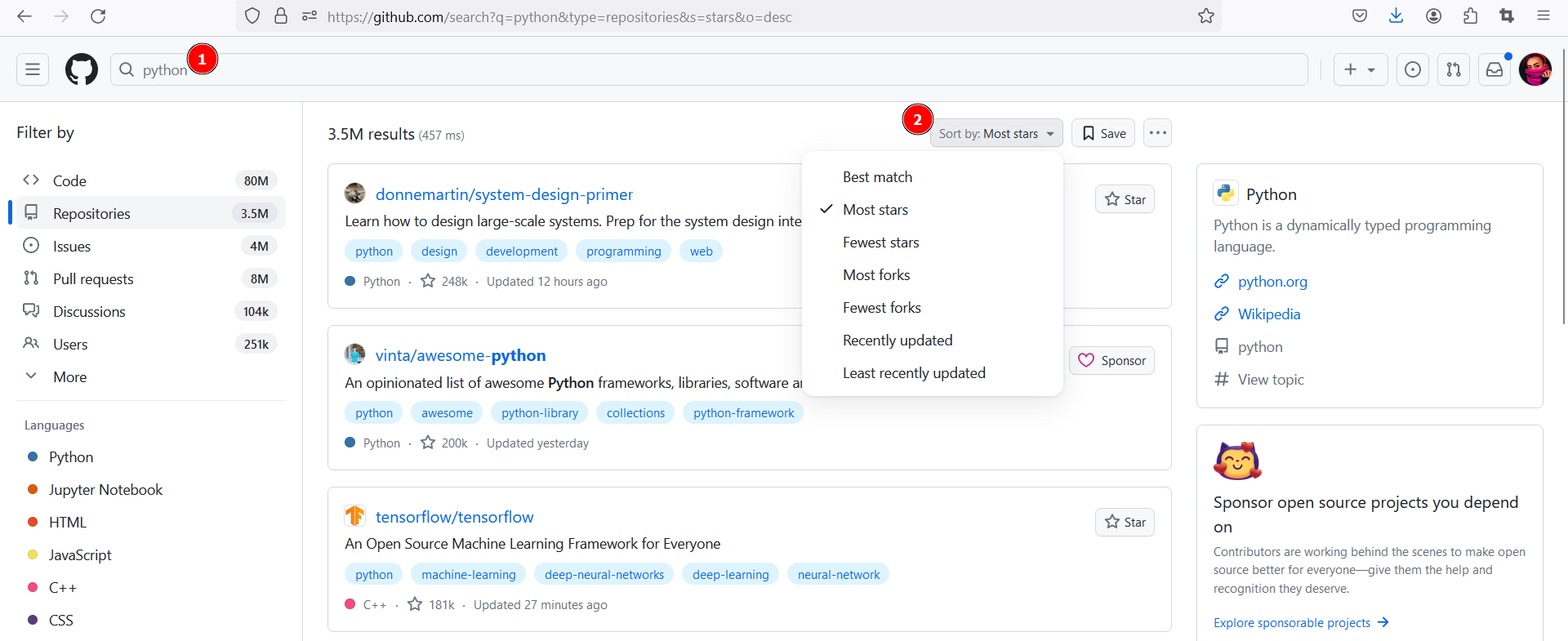Bookmark this page with the star icon
The width and height of the screenshot is (1568, 641).
[1206, 16]
